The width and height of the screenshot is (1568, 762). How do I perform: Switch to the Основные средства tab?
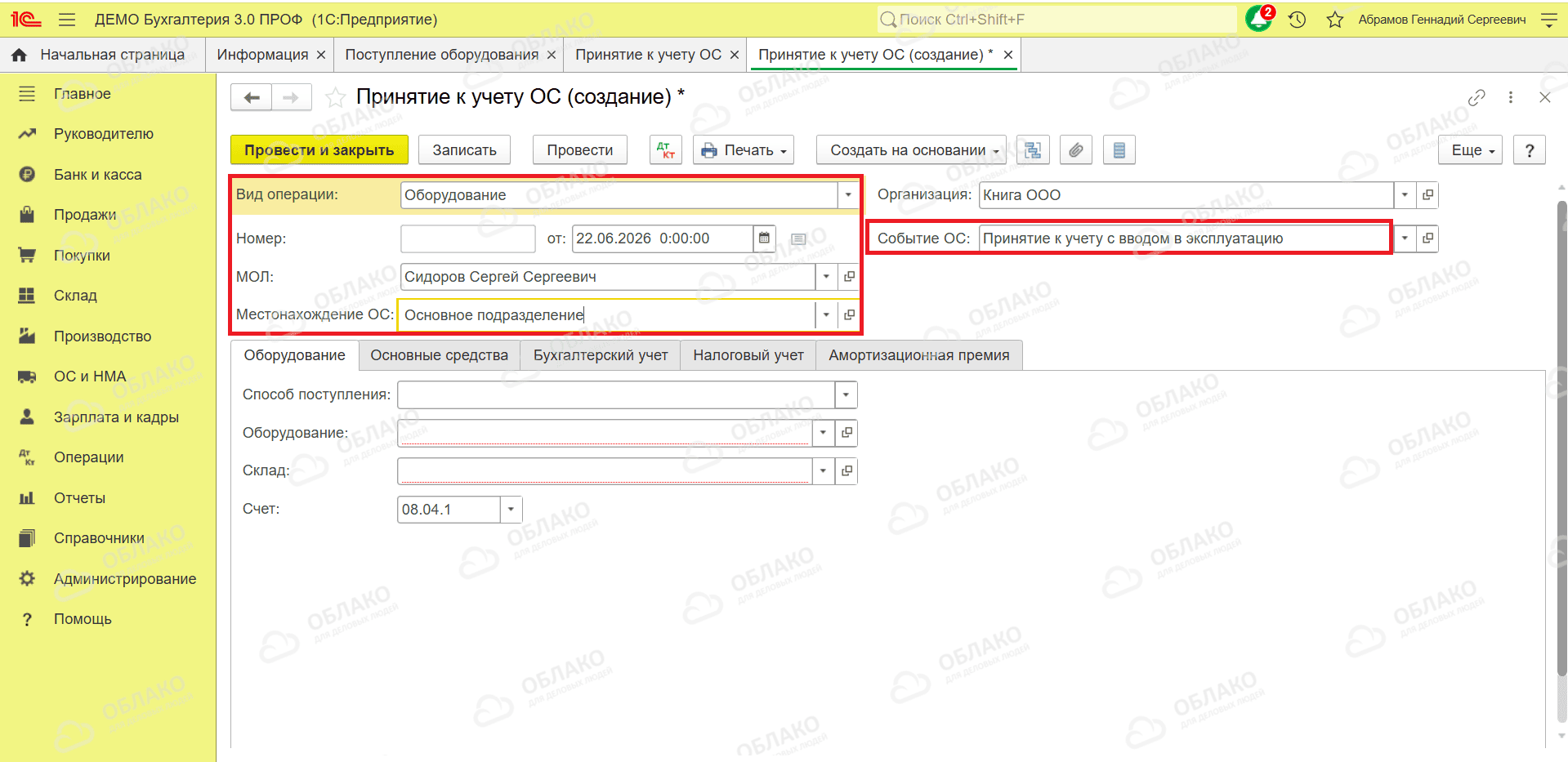pyautogui.click(x=440, y=355)
